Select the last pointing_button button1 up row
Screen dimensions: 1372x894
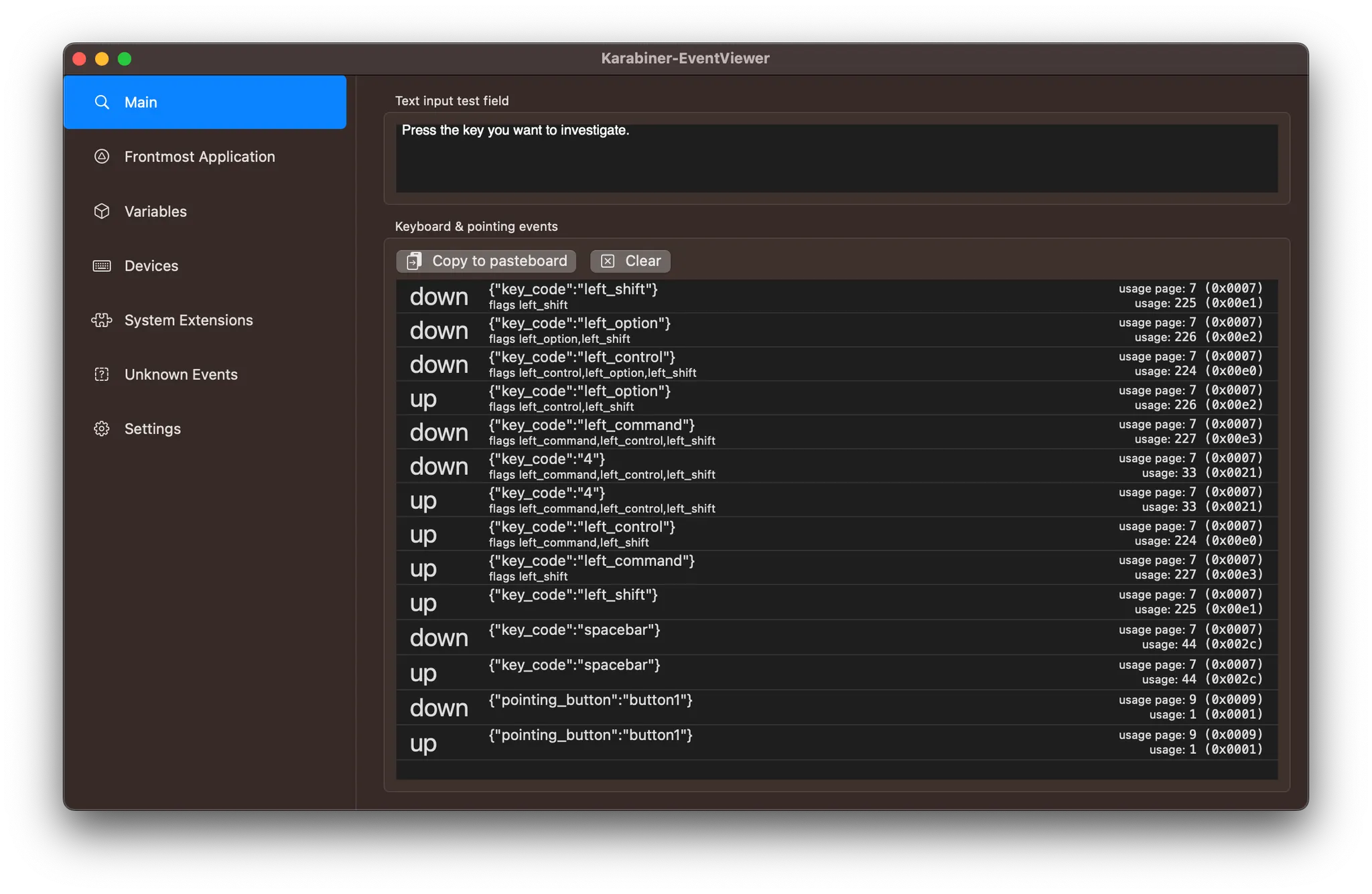[x=836, y=742]
